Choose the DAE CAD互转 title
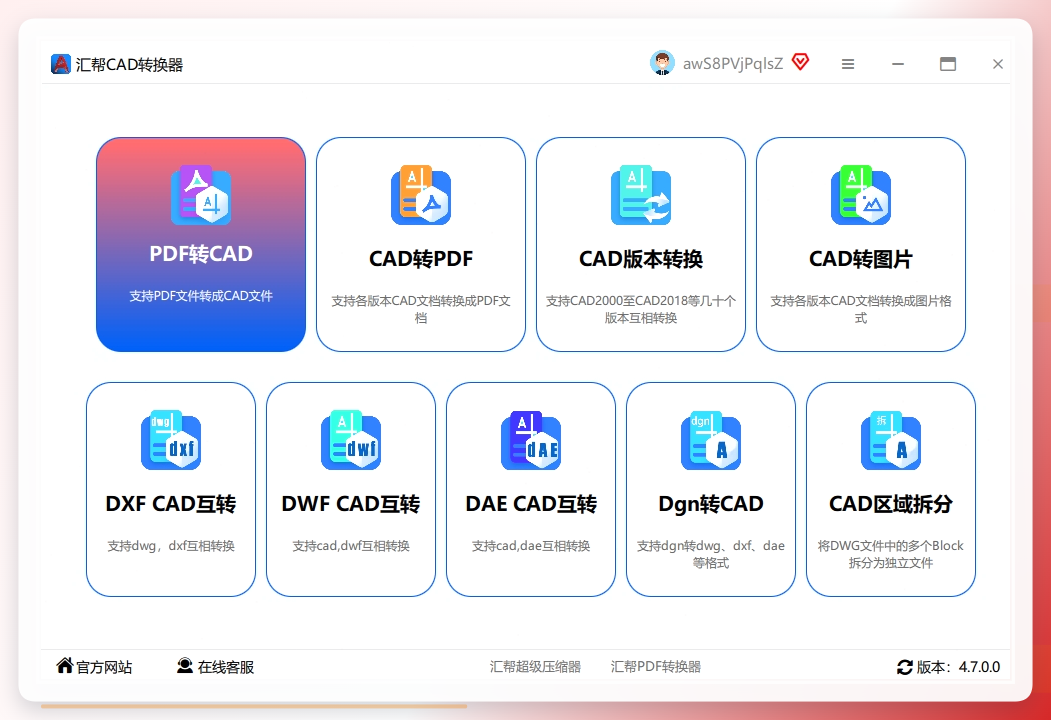 [531, 504]
